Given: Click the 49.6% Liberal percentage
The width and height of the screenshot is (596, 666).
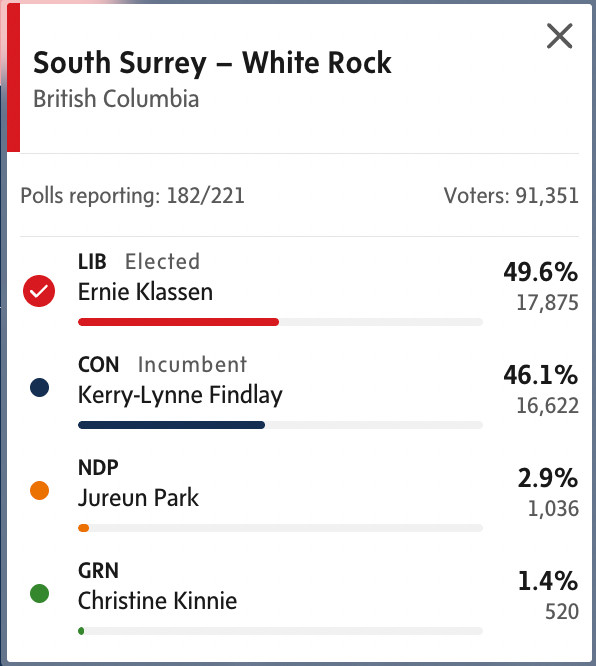Looking at the screenshot, I should point(540,272).
